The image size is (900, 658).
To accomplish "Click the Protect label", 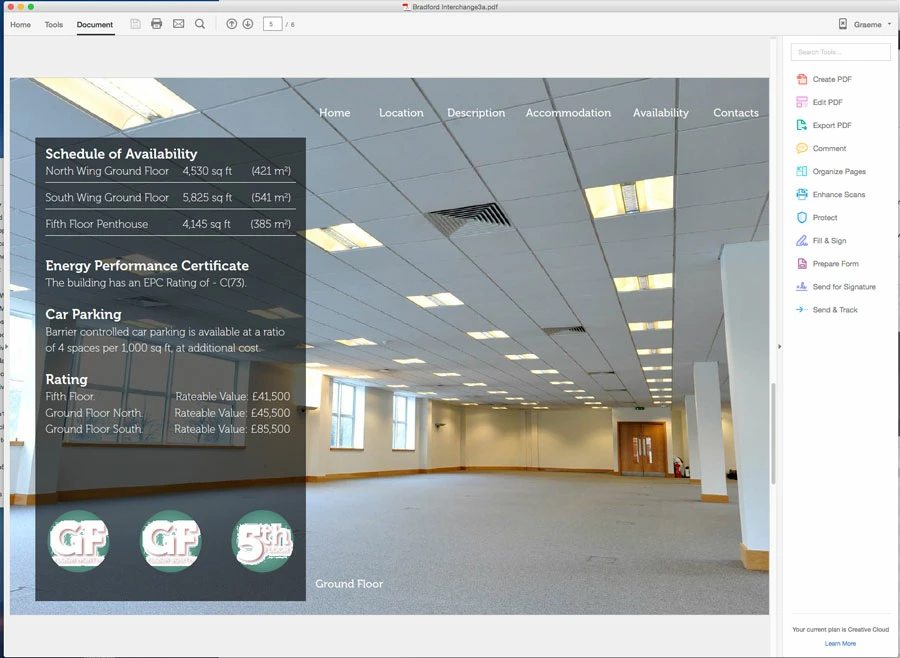I will pos(825,218).
